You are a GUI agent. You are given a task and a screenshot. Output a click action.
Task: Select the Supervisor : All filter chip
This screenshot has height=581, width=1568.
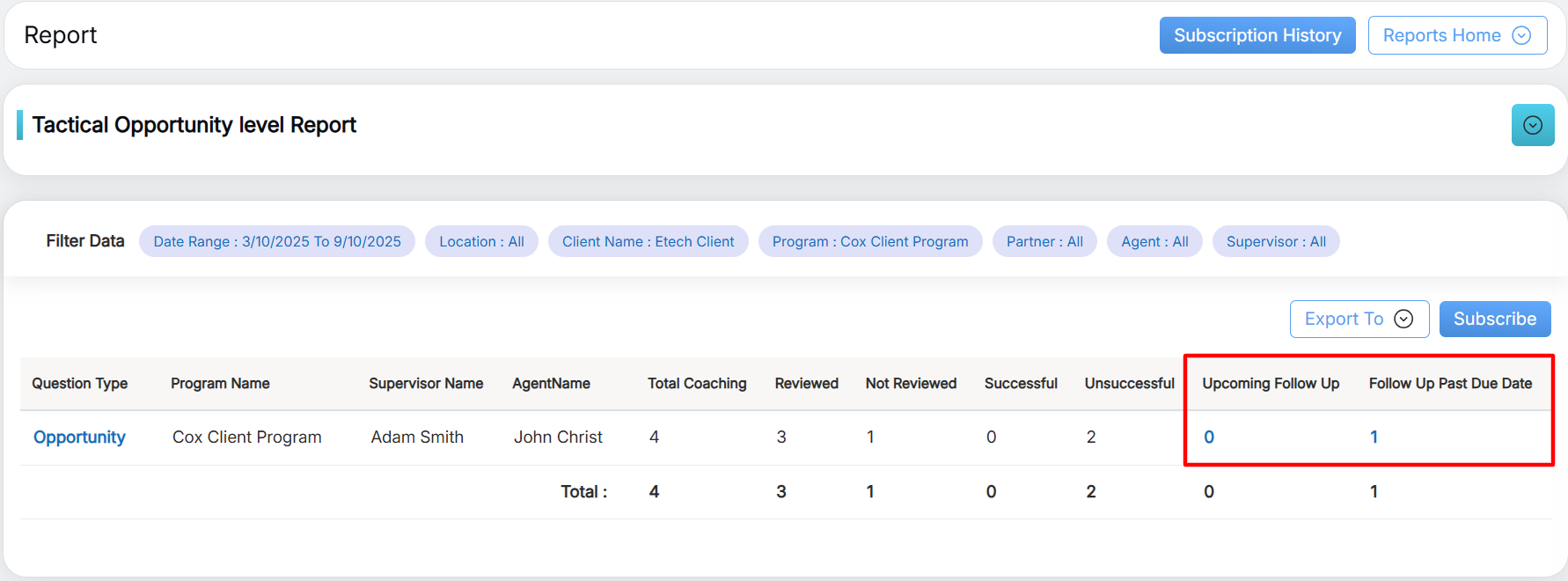coord(1276,241)
